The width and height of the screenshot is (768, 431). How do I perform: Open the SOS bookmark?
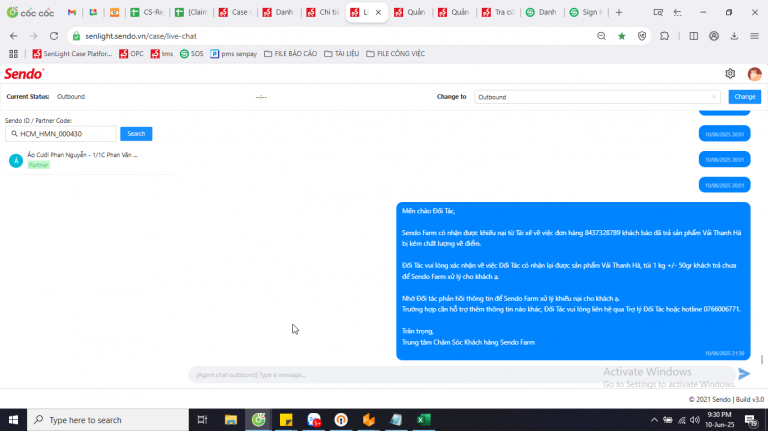click(192, 54)
